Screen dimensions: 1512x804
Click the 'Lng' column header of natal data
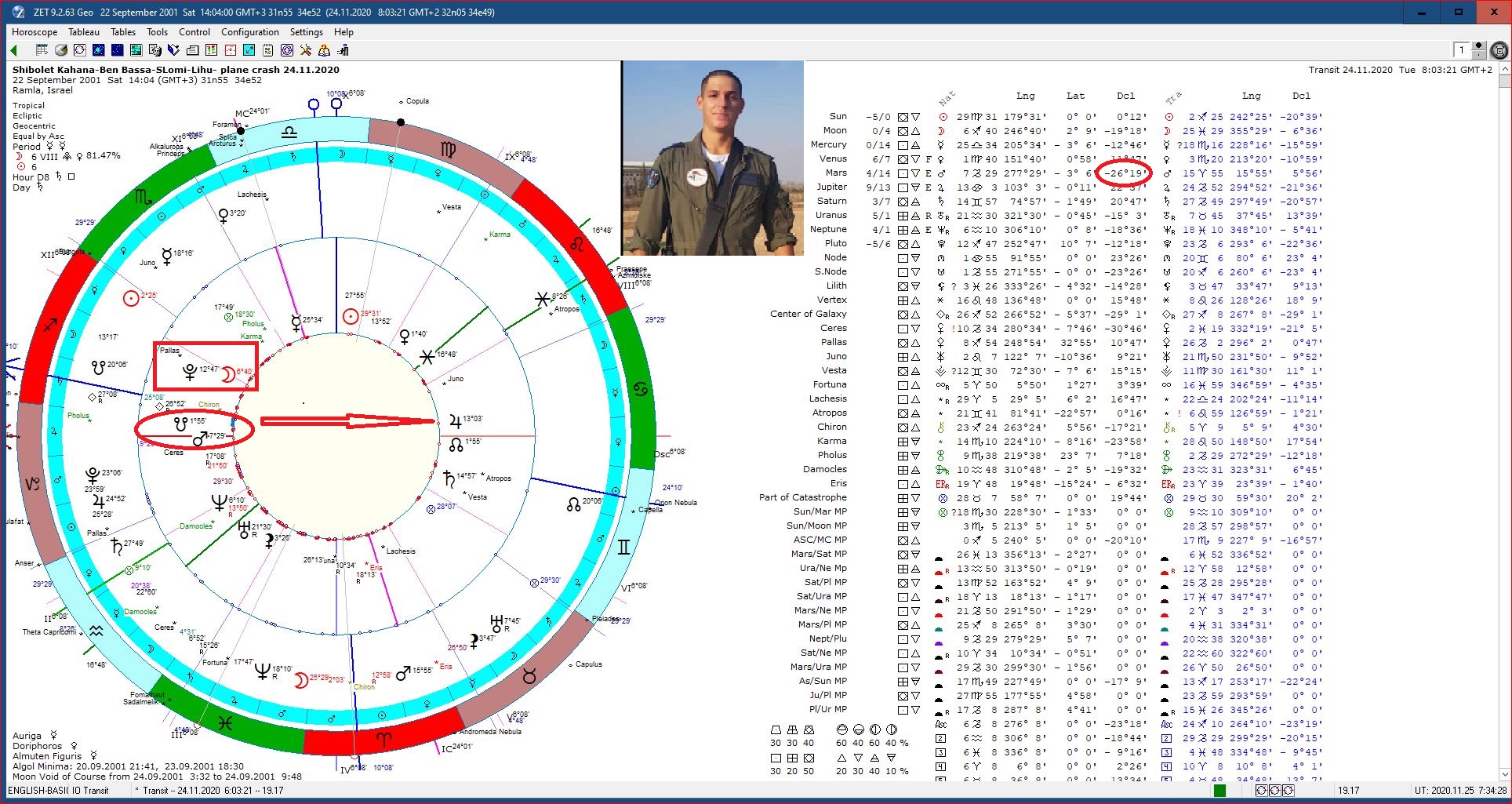click(x=1026, y=96)
